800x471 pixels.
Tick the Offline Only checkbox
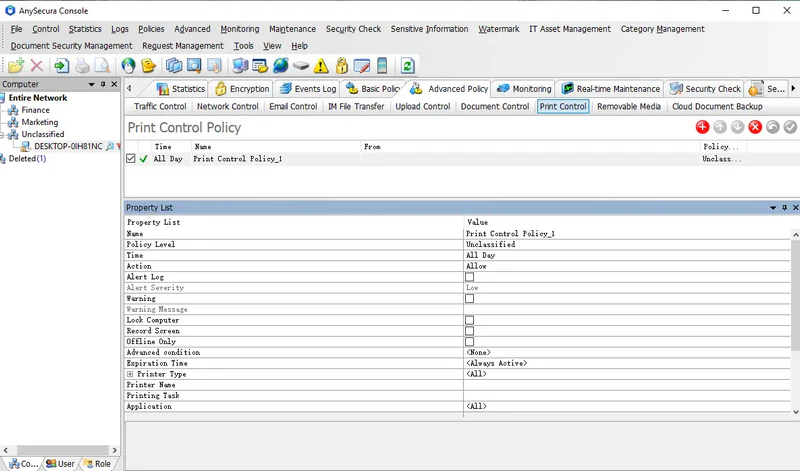click(x=469, y=341)
